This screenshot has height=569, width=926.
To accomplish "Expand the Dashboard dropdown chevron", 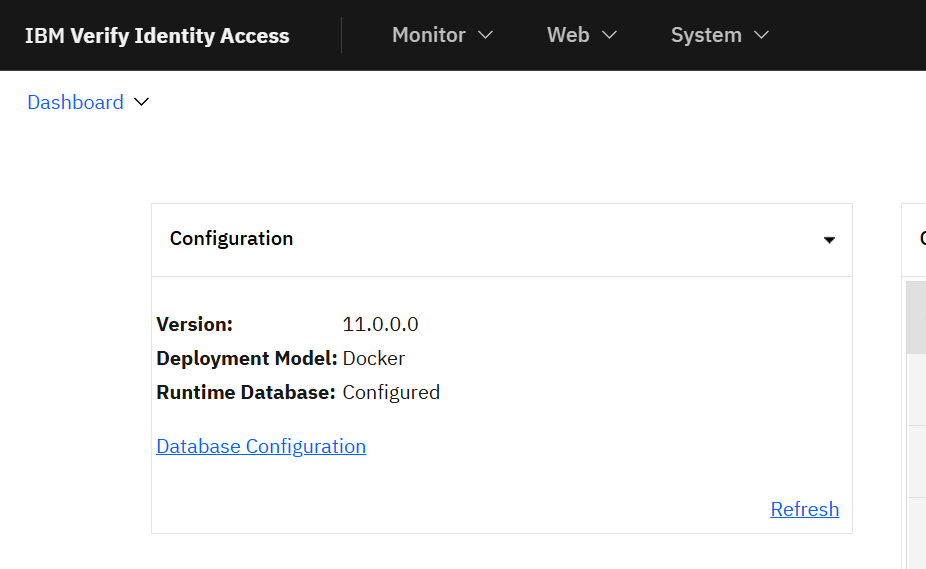I will point(141,102).
